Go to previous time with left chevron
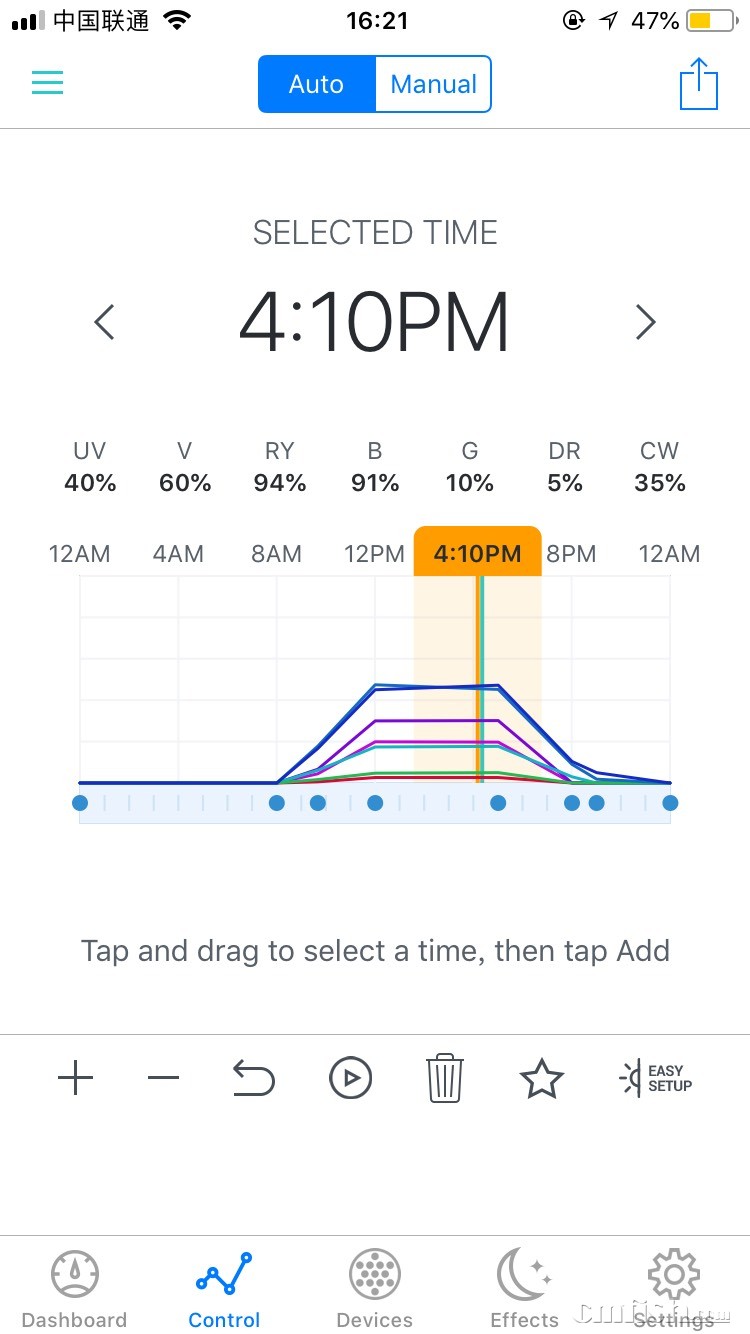The image size is (750, 1334). pyautogui.click(x=104, y=322)
